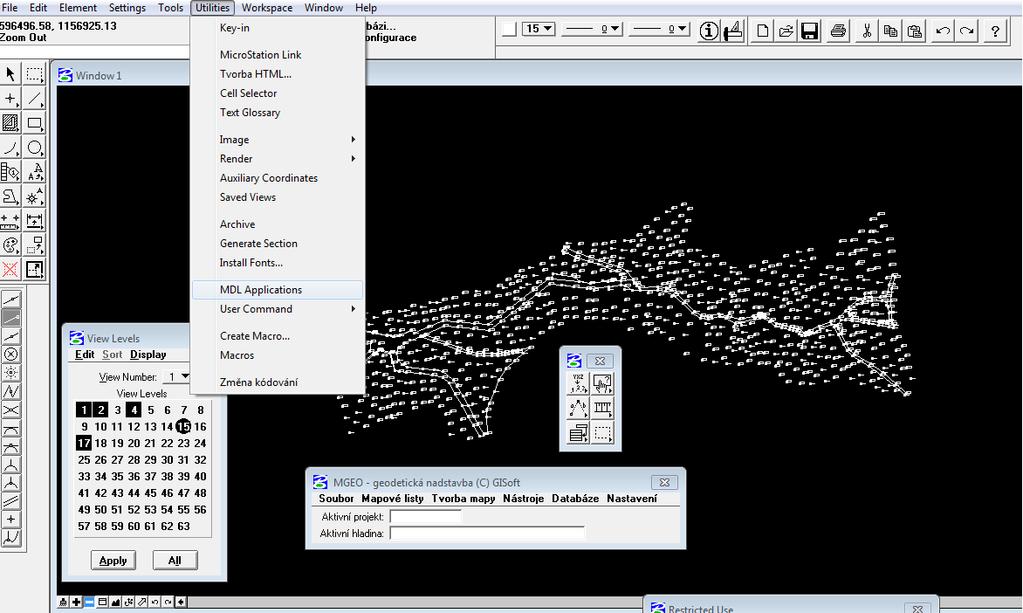Toggle level 1 in View Levels
1023x613 pixels.
click(x=84, y=410)
